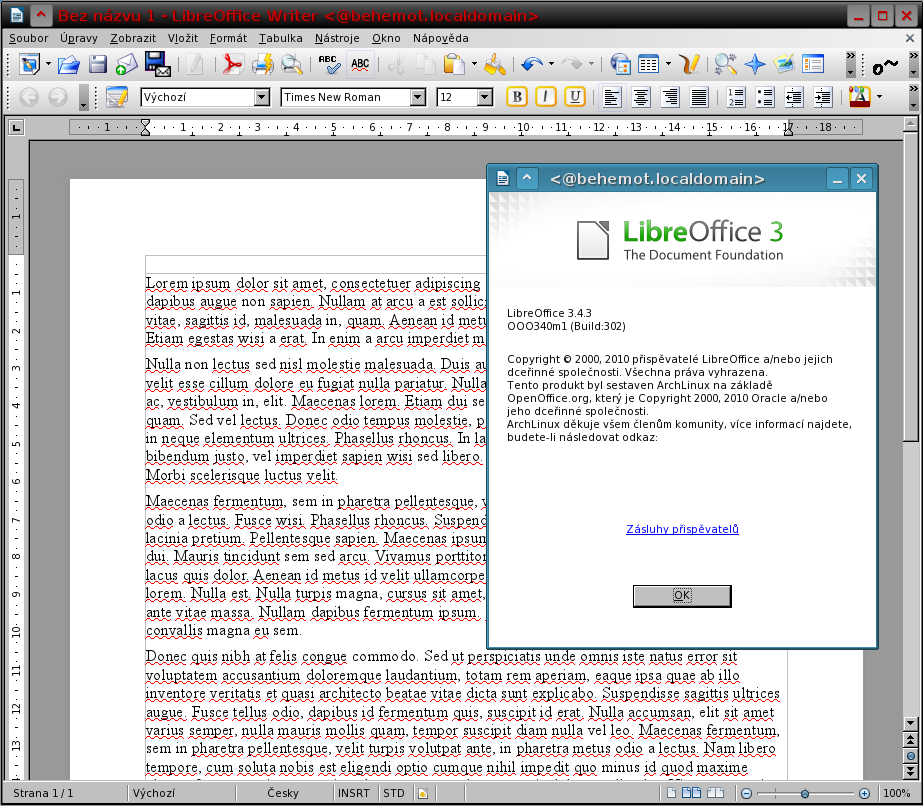923x806 pixels.
Task: Toggle bold formatting
Action: pyautogui.click(x=517, y=97)
